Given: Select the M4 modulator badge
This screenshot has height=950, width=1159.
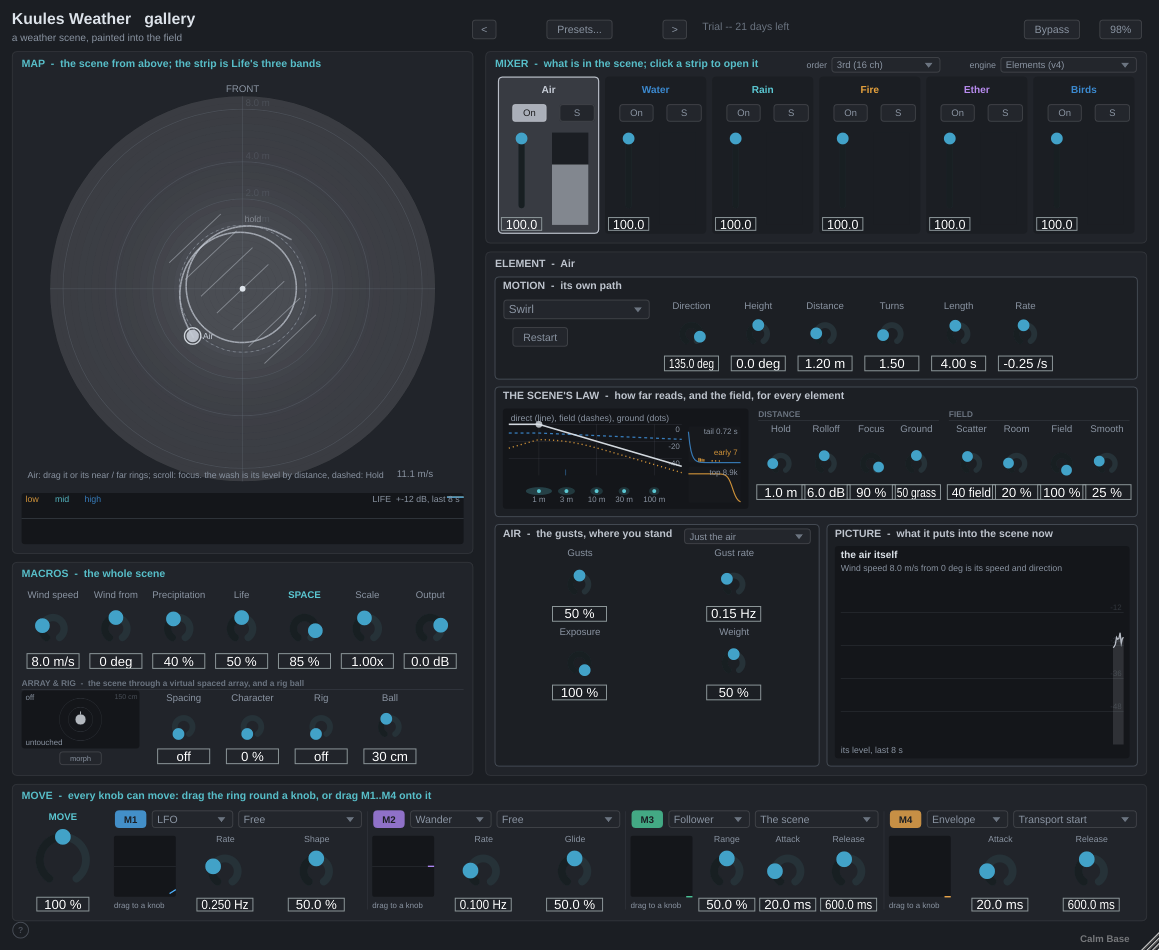Looking at the screenshot, I should (905, 819).
